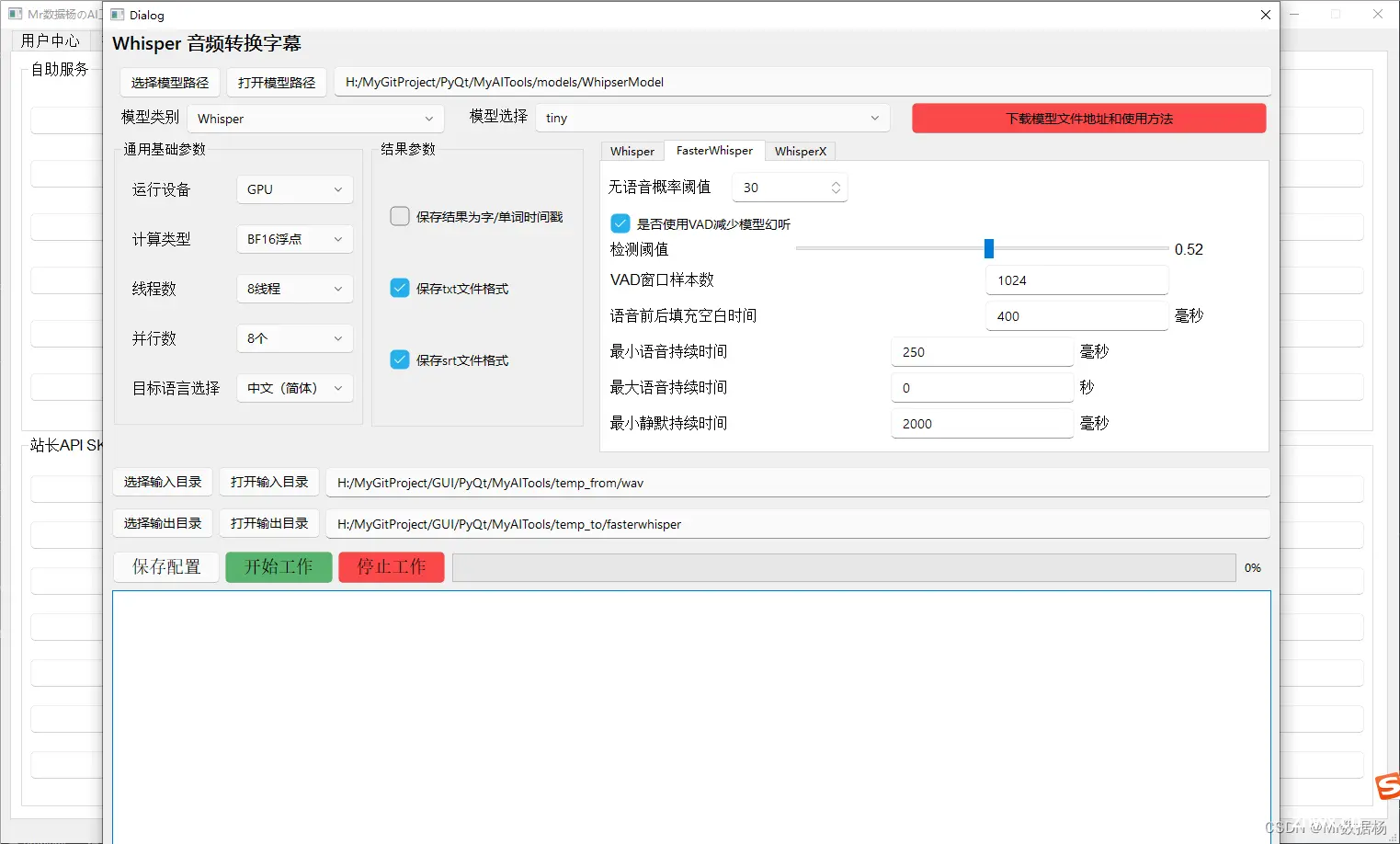Click 选择模型路径 button

pyautogui.click(x=170, y=82)
